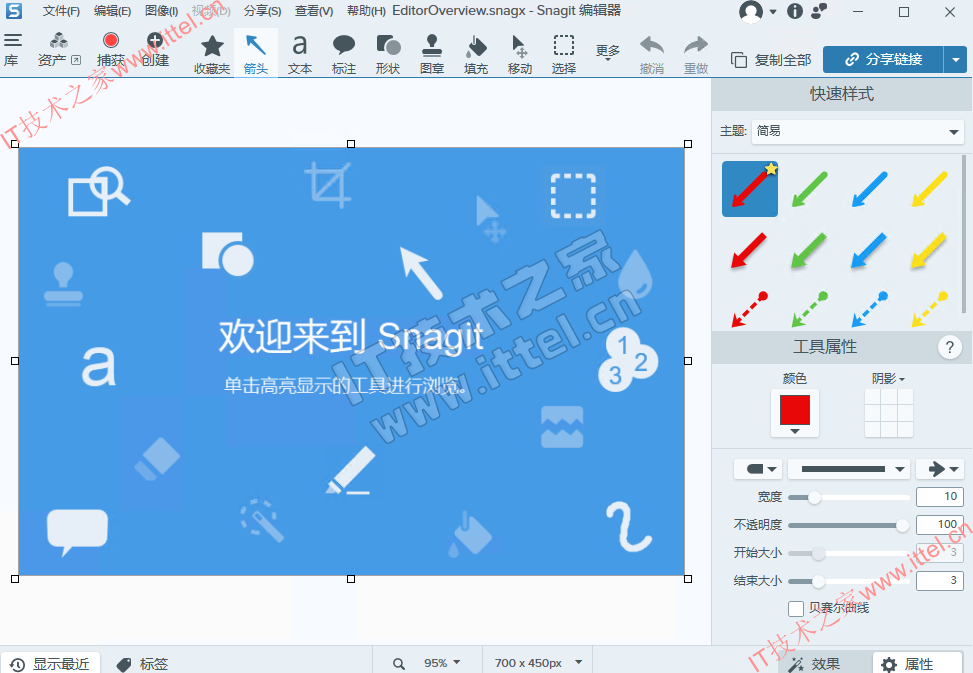Open the Edit (编辑) menu
This screenshot has width=973, height=673.
click(112, 11)
